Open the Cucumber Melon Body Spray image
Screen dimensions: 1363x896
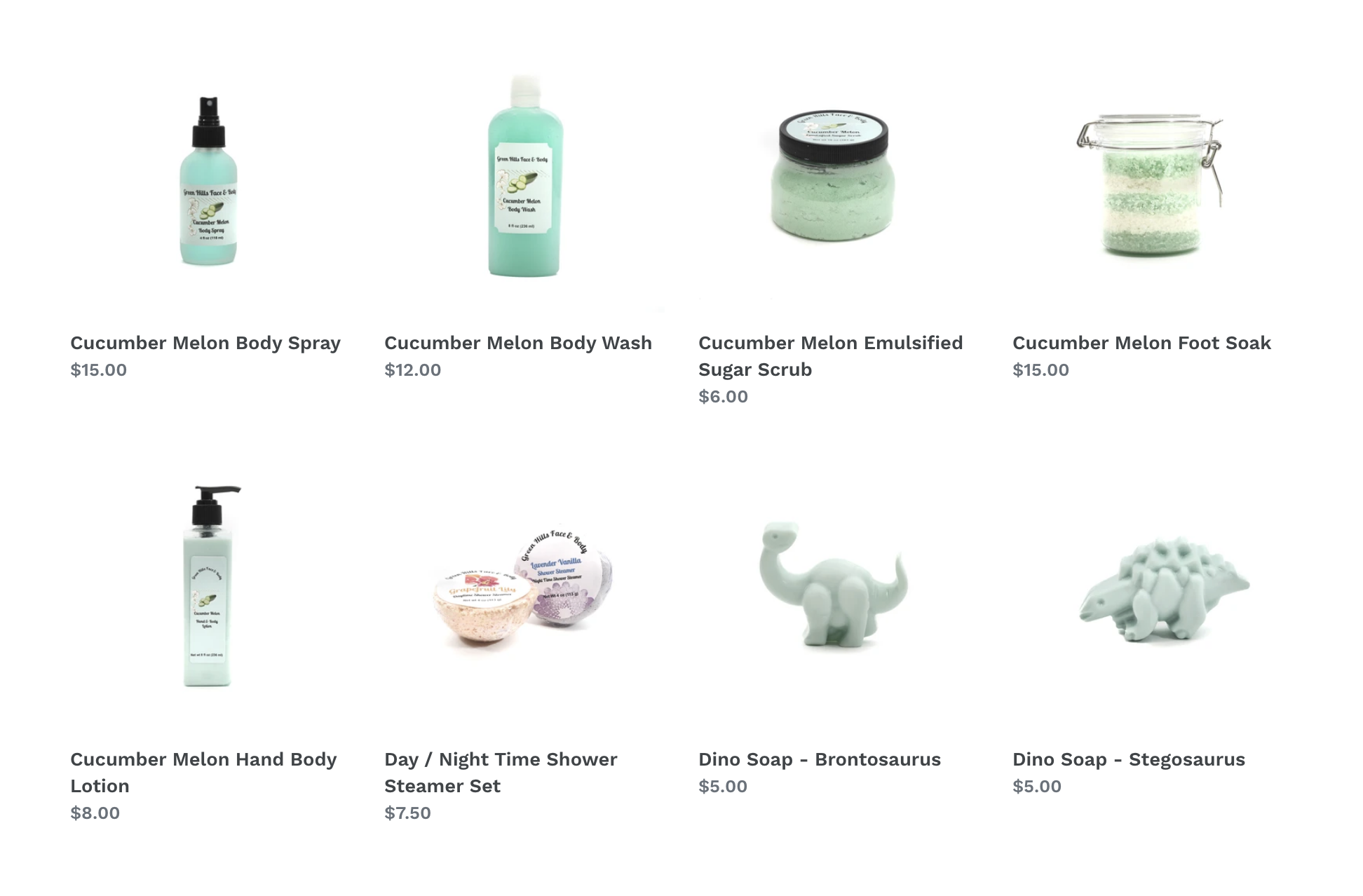point(209,180)
